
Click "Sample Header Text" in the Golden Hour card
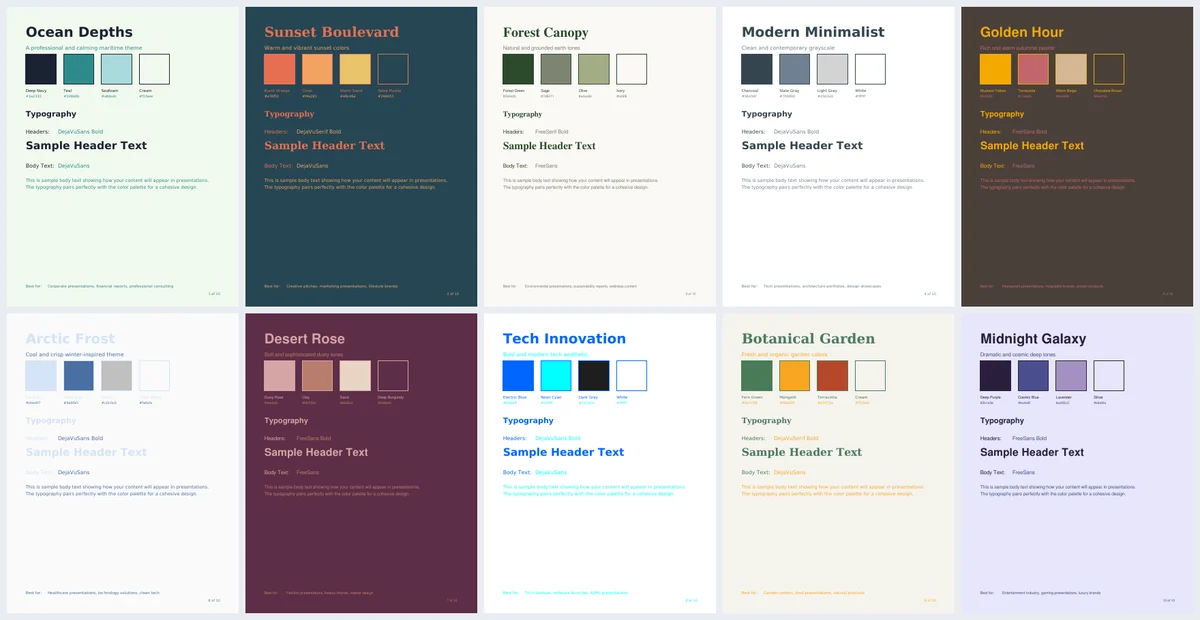tap(1032, 145)
